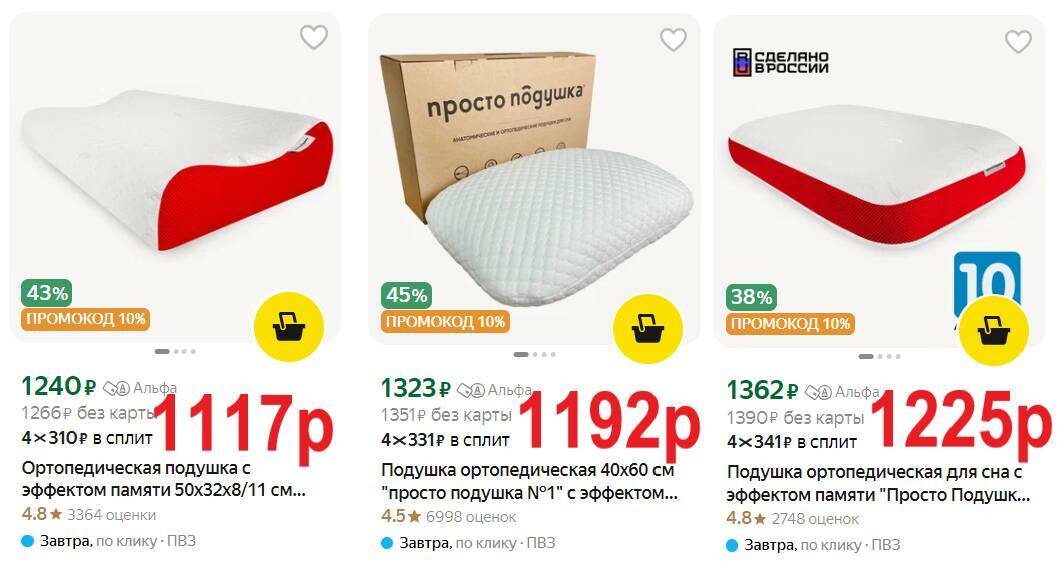The width and height of the screenshot is (1057, 564).
Task: Click the 45% discount badge
Action: pyautogui.click(x=406, y=295)
